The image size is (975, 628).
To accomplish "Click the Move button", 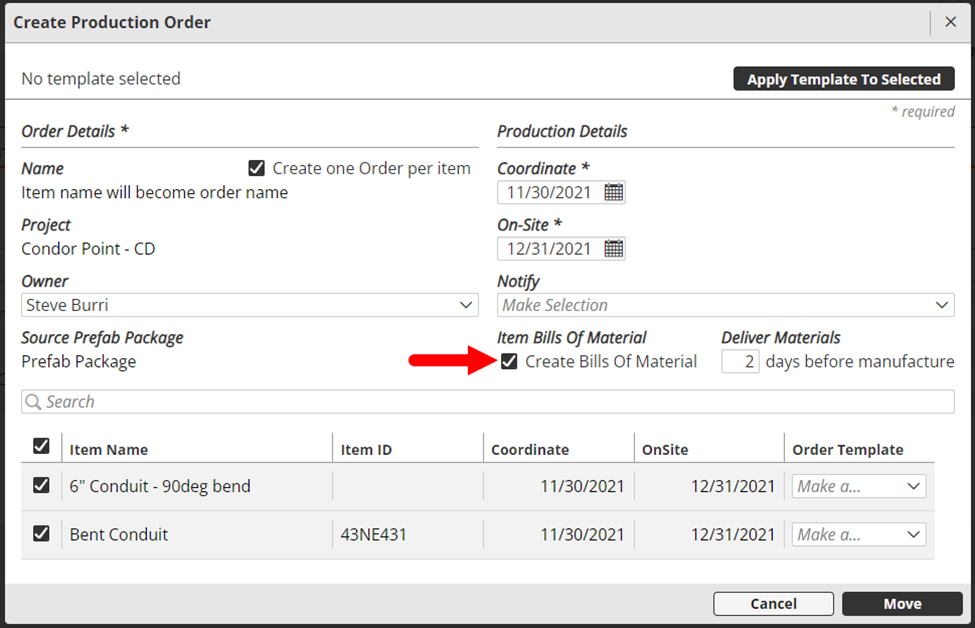I will [901, 603].
